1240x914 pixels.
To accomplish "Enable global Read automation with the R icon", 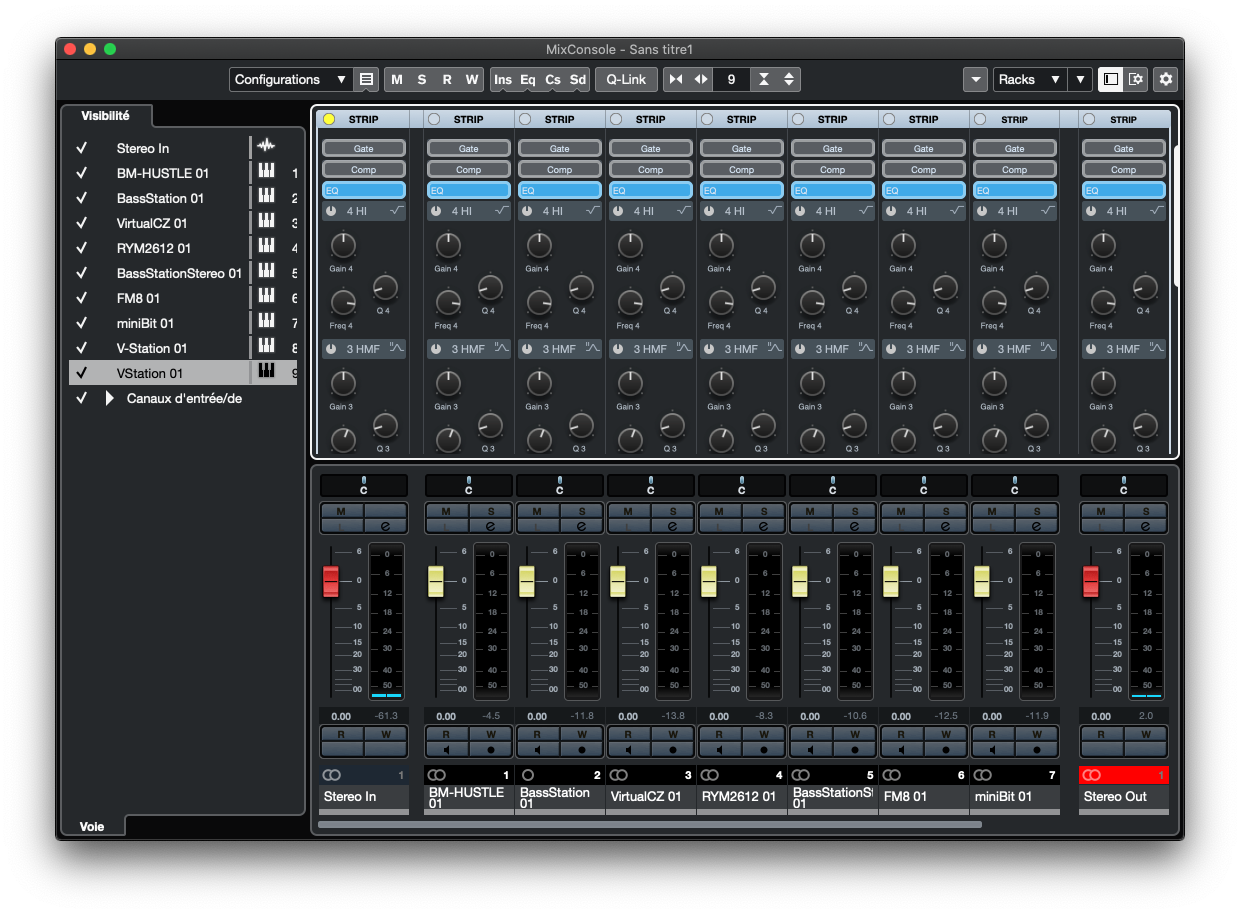I will click(447, 79).
